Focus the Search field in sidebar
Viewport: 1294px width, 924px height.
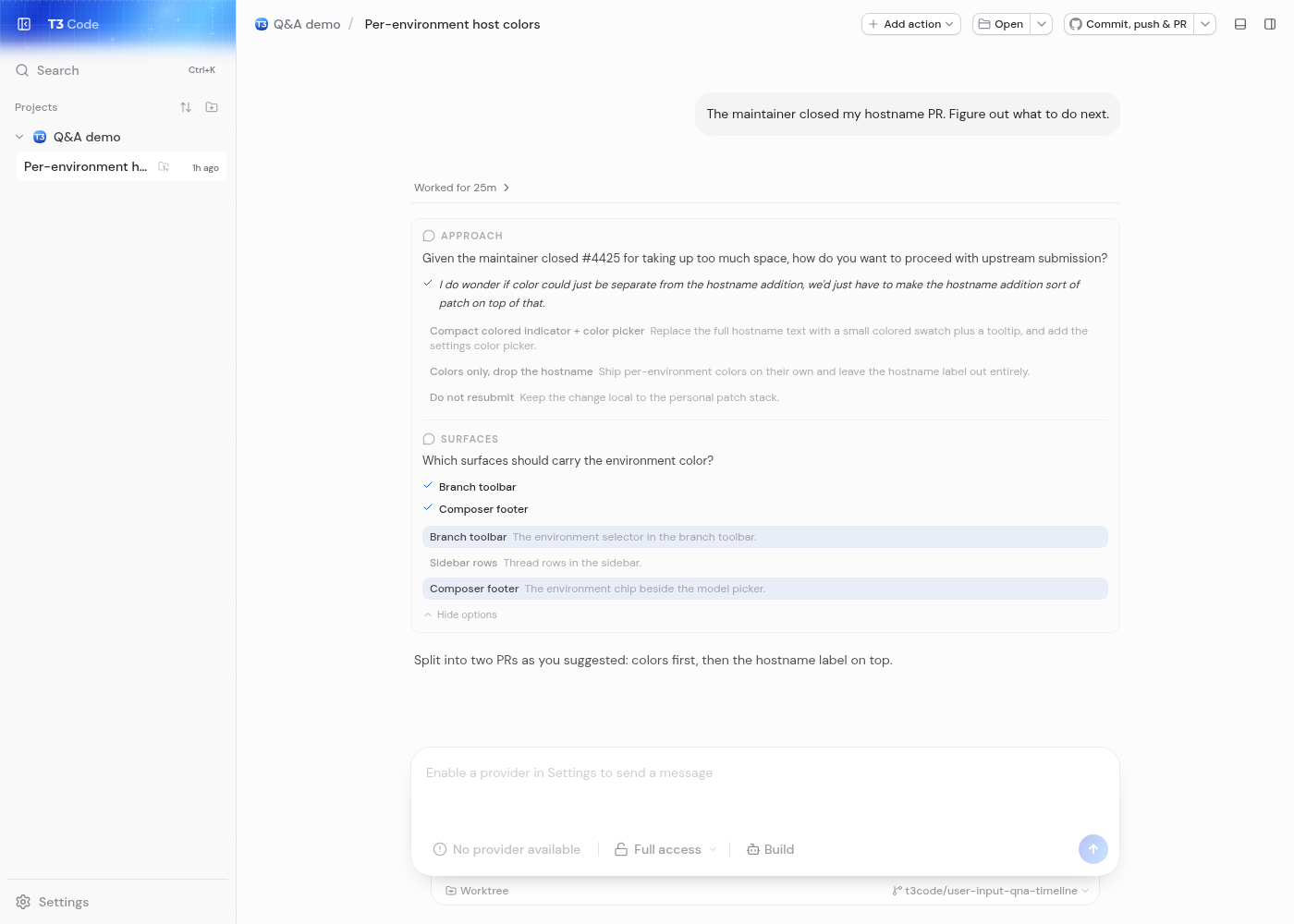[117, 70]
